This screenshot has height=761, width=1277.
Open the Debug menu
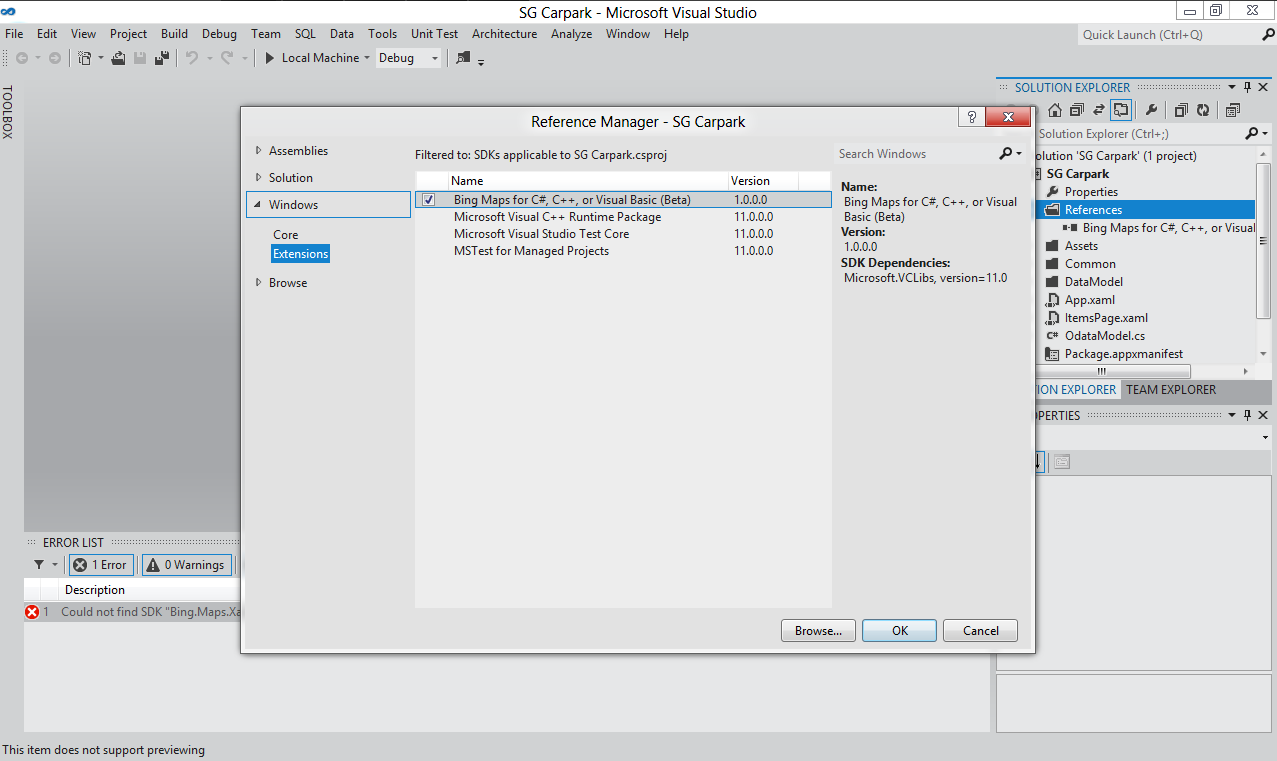click(220, 34)
